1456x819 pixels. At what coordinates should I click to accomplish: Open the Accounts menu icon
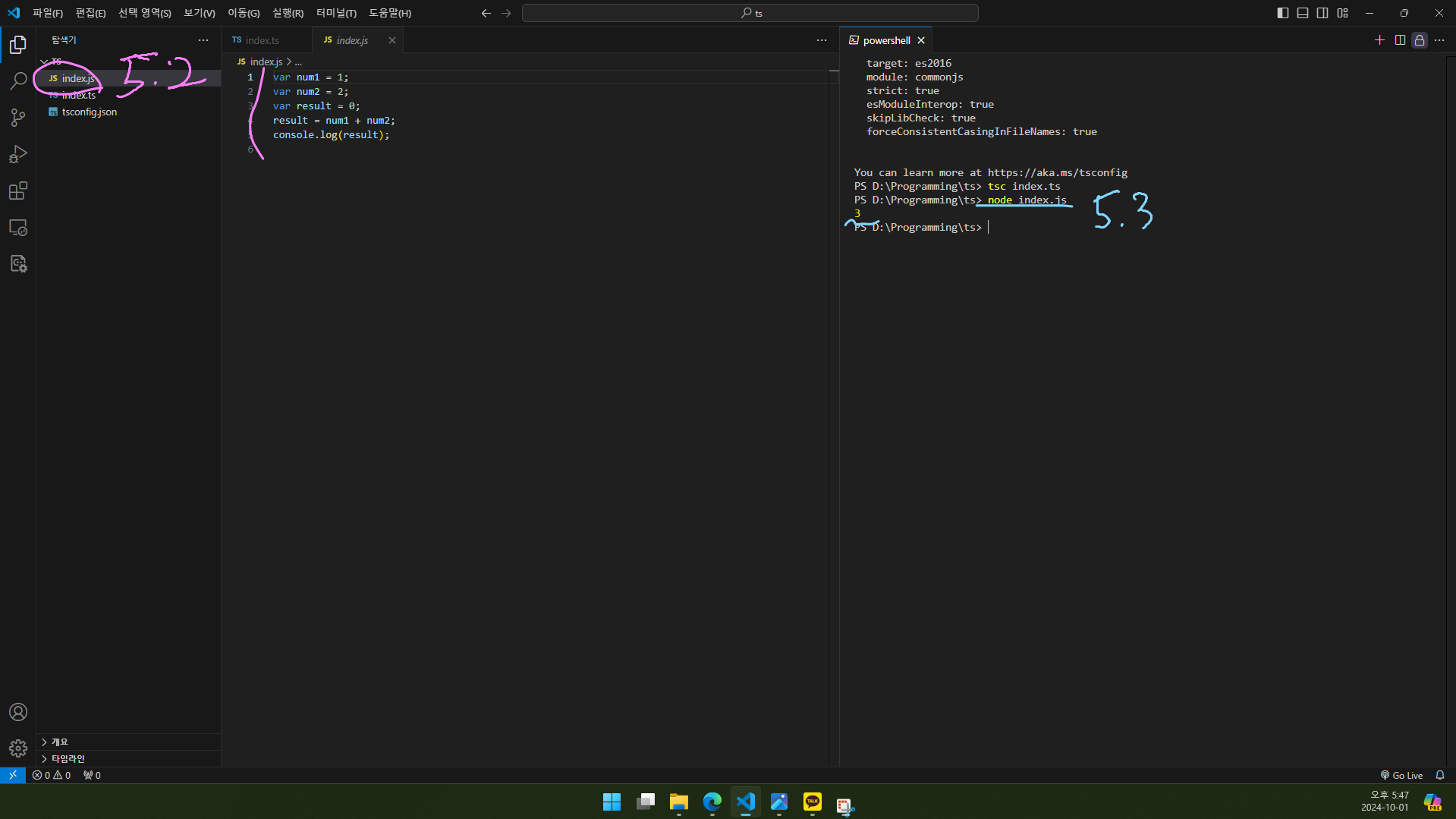point(18,712)
